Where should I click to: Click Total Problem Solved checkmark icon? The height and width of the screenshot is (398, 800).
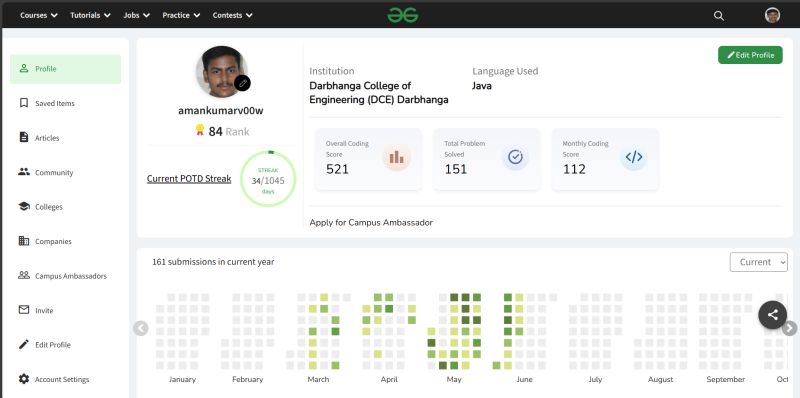tap(515, 157)
